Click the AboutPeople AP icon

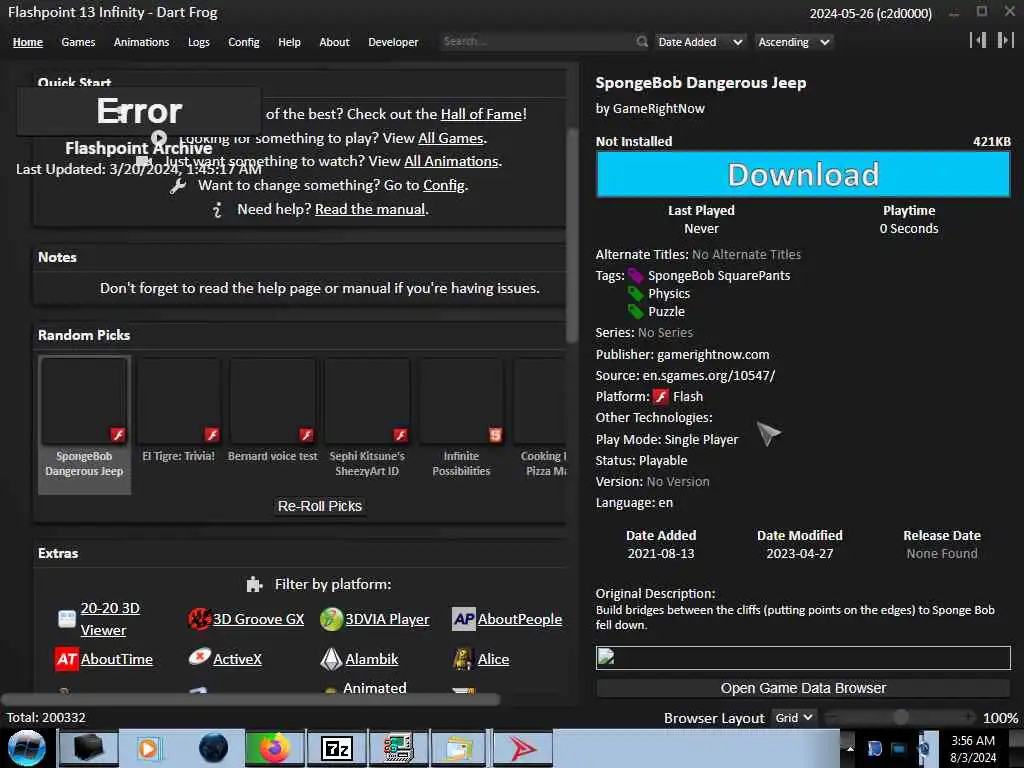click(x=464, y=619)
